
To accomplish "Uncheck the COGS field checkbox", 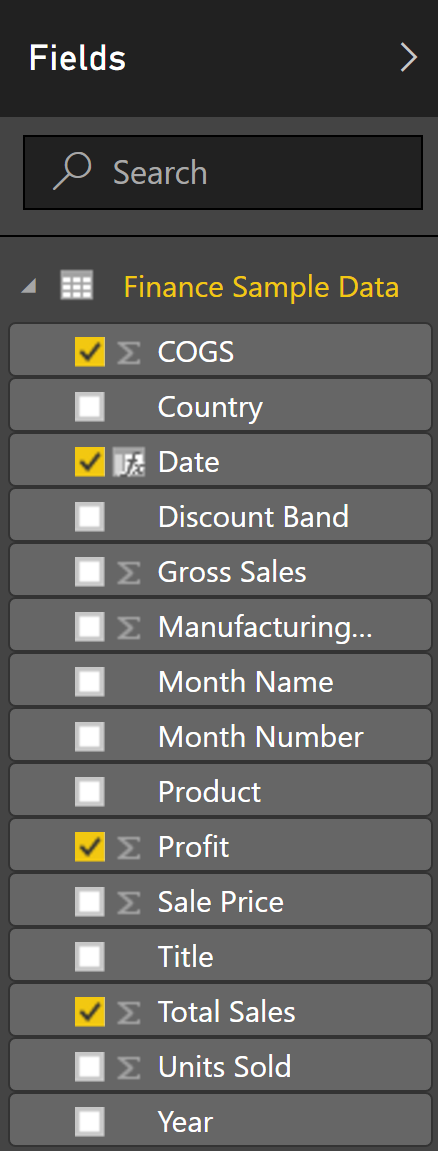I will tap(90, 352).
